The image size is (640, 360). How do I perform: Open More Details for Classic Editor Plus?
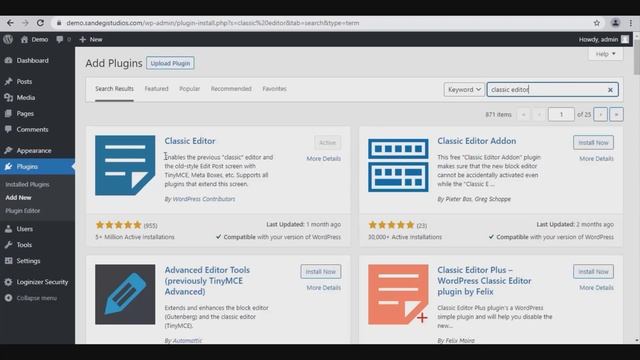(x=596, y=287)
